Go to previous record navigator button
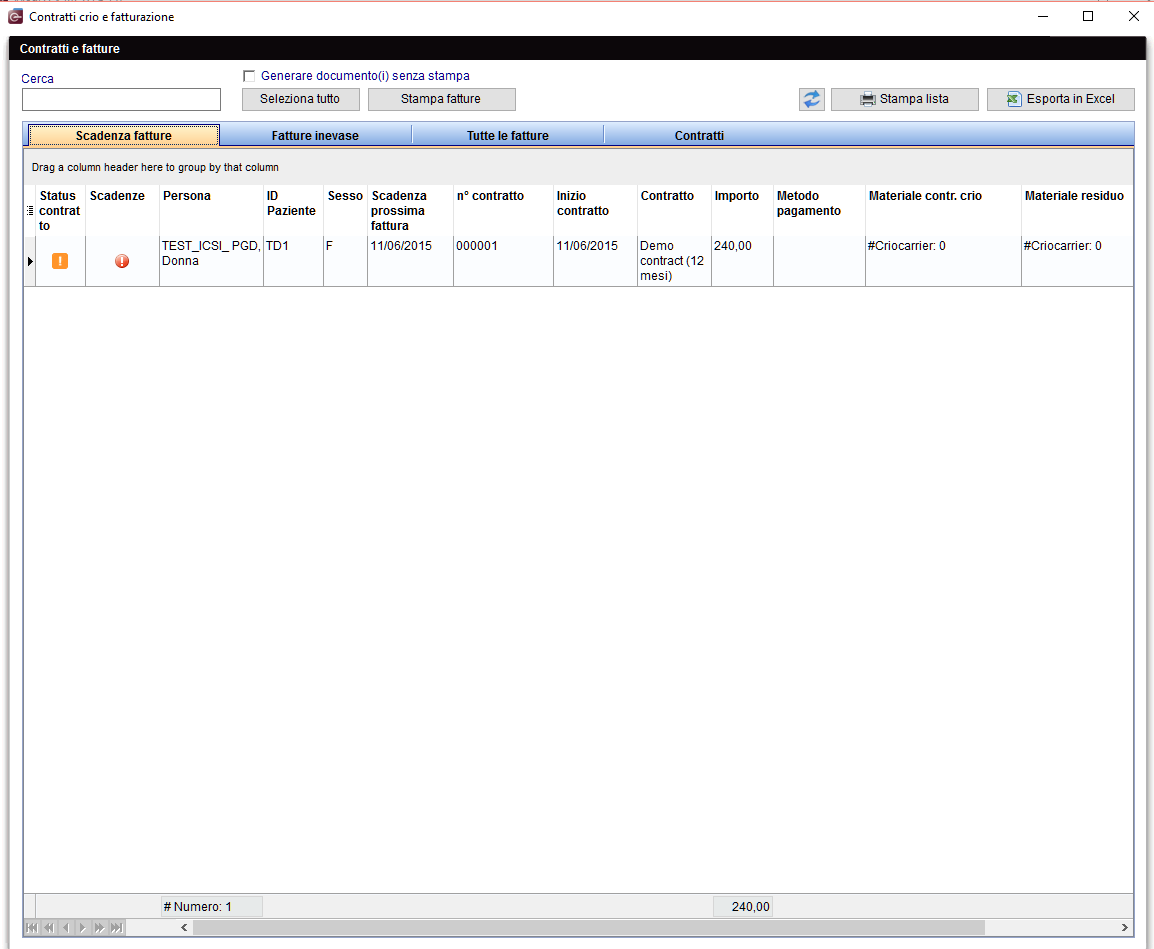 (x=66, y=928)
